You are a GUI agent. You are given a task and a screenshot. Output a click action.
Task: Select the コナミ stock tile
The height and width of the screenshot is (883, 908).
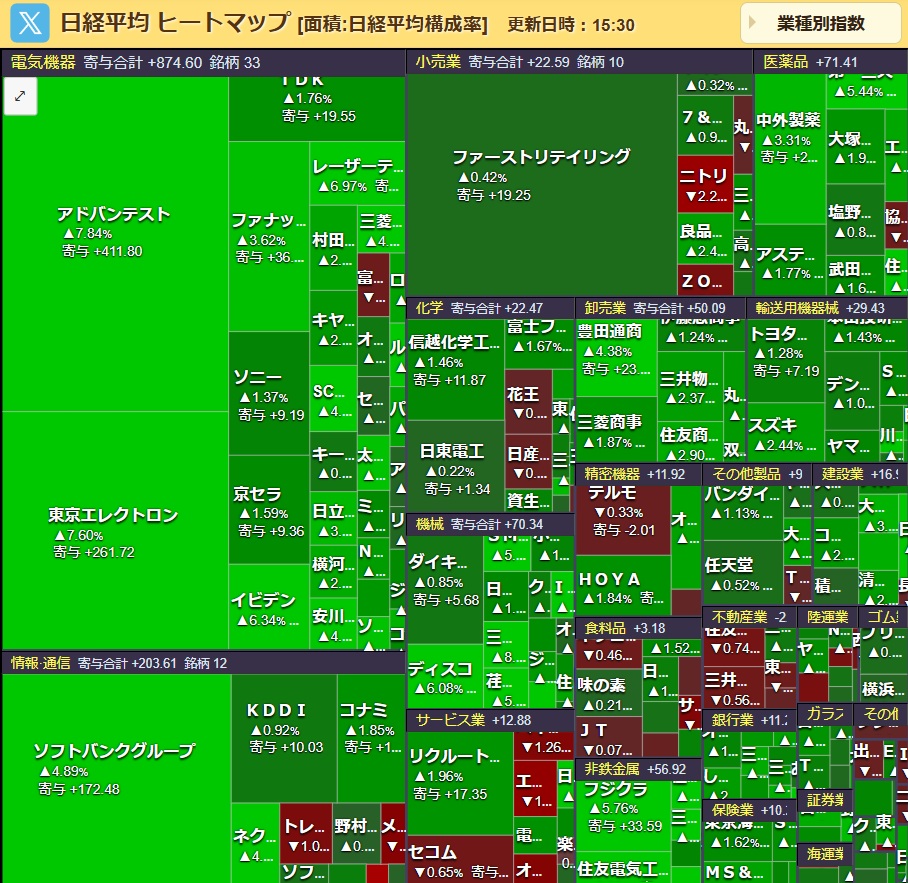coord(371,738)
